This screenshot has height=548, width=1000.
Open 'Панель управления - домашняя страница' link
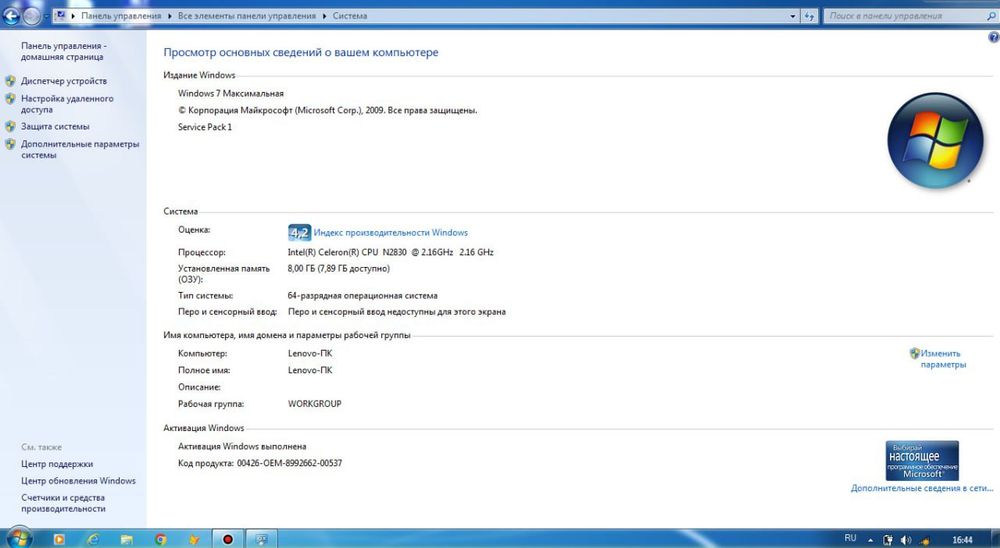(x=63, y=51)
